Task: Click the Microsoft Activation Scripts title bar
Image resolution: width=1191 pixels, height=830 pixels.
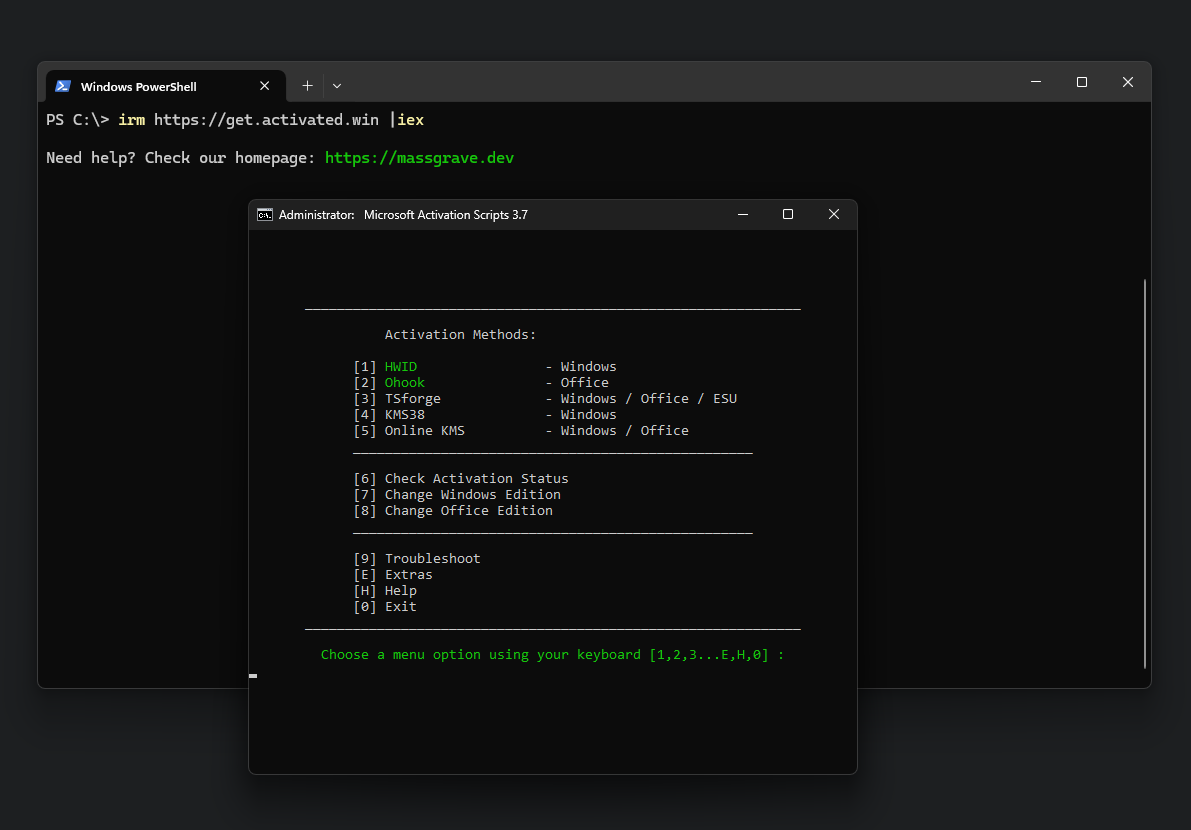Action: point(600,215)
